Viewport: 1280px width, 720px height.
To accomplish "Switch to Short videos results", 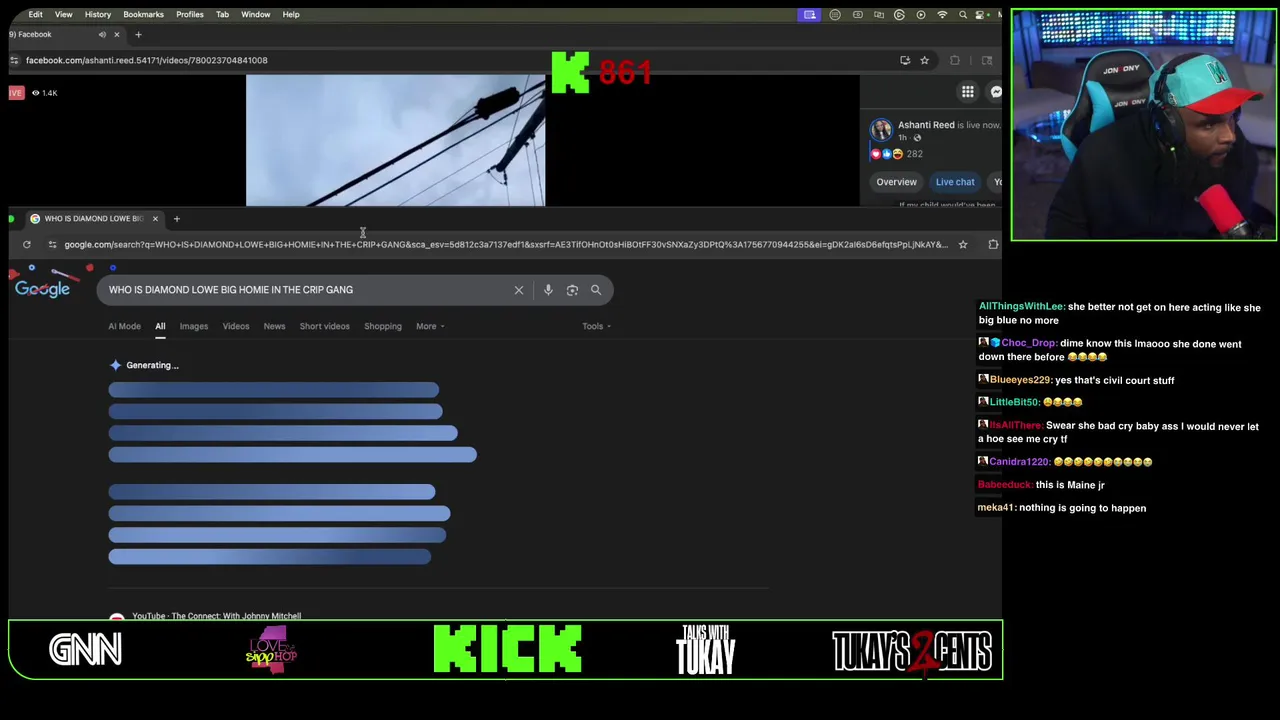I will [x=324, y=326].
